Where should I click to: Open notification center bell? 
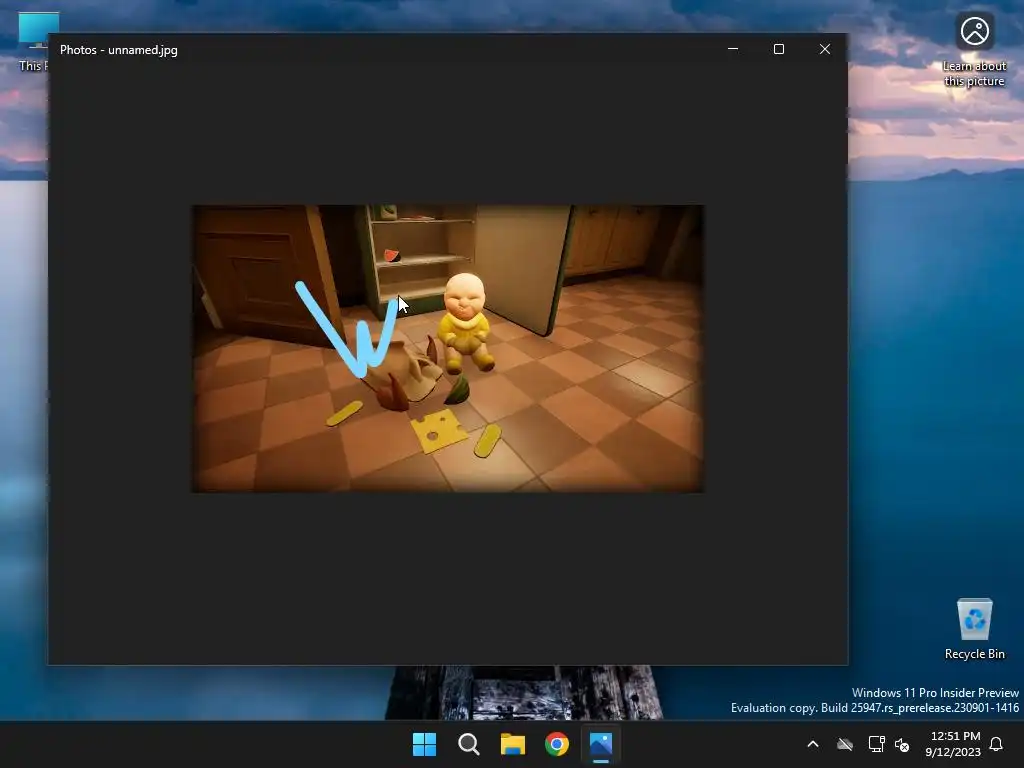click(996, 744)
